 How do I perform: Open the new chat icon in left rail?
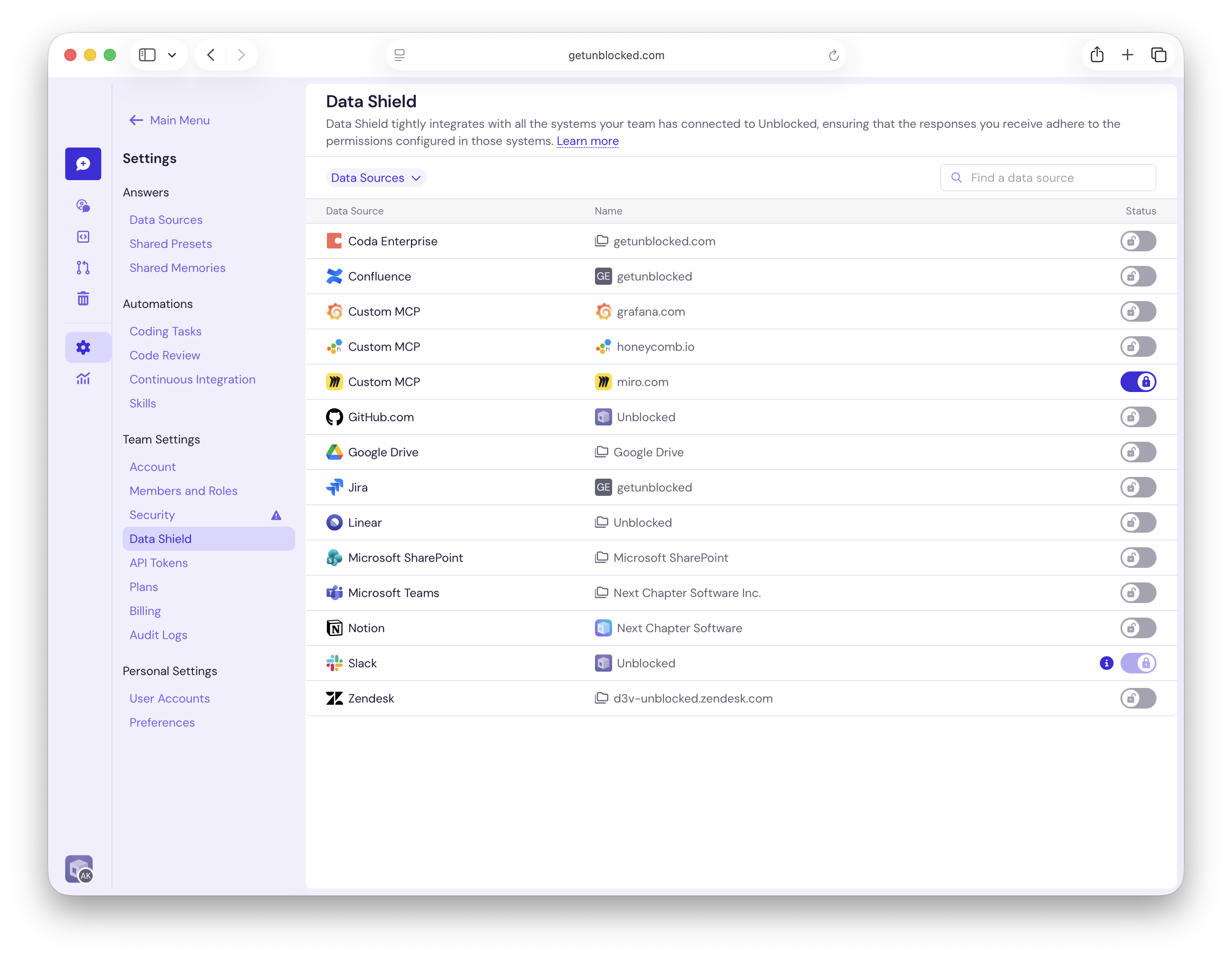[83, 163]
